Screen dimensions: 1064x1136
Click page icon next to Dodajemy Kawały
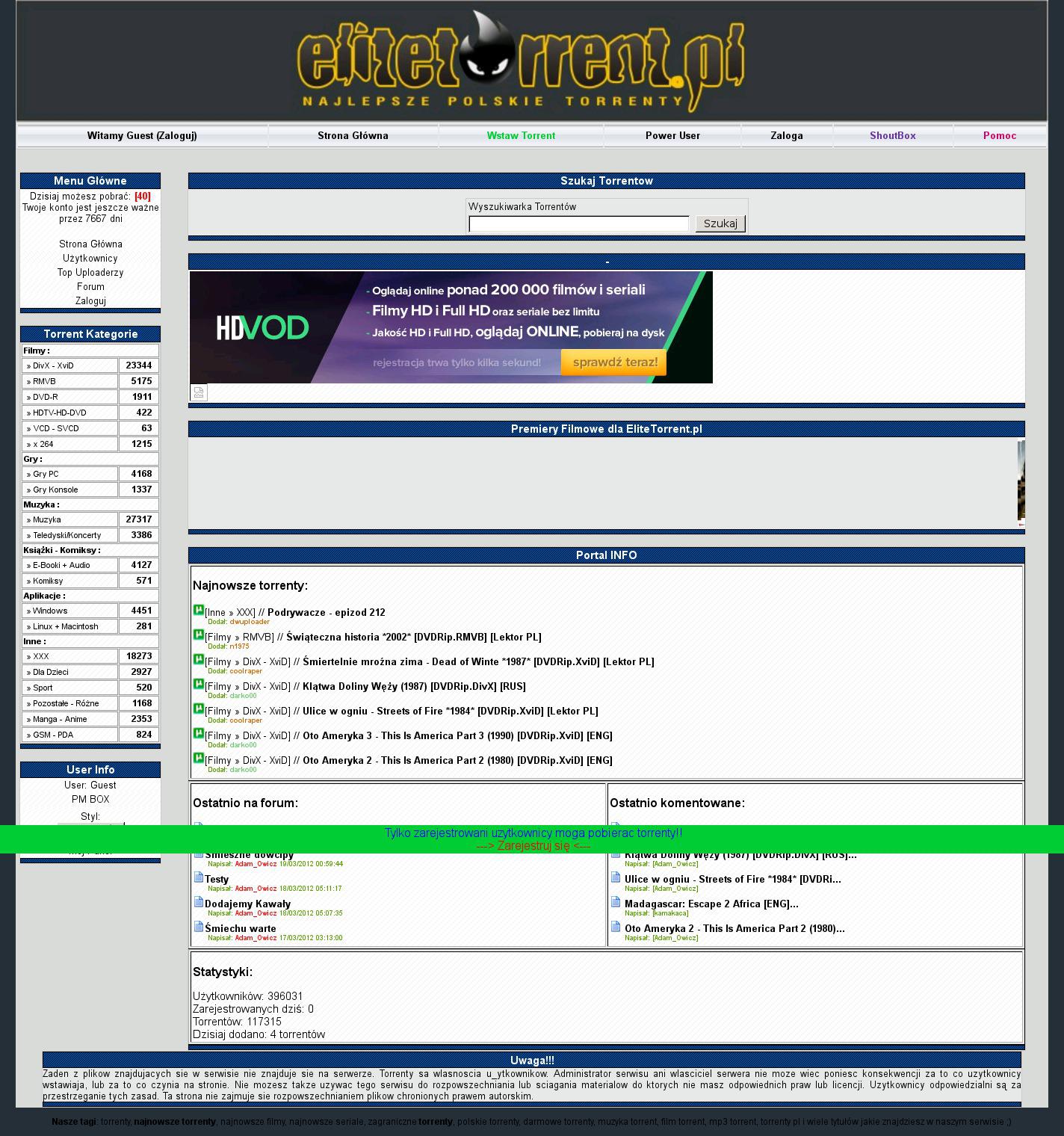click(199, 902)
